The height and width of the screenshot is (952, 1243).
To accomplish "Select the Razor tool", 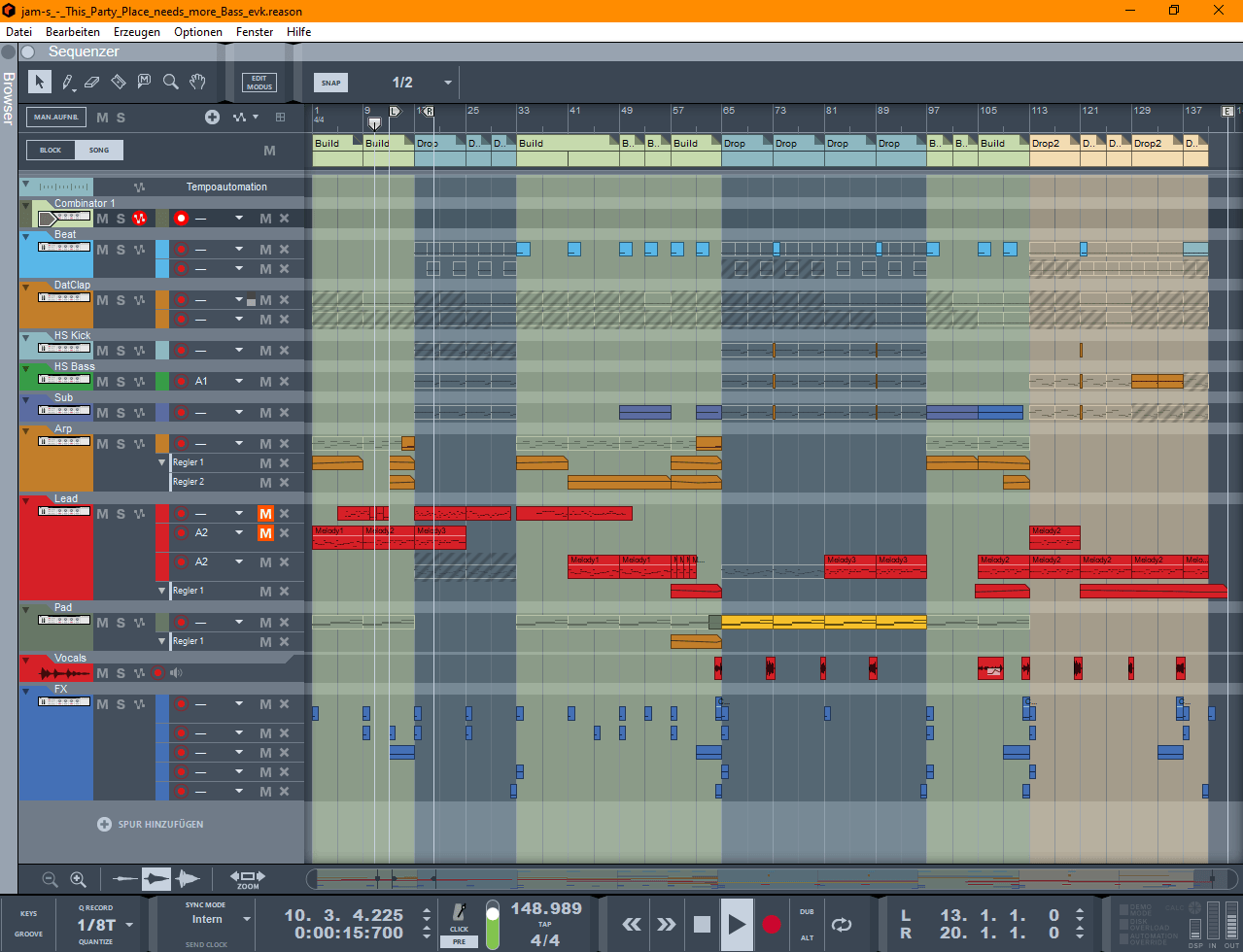I will 119,82.
